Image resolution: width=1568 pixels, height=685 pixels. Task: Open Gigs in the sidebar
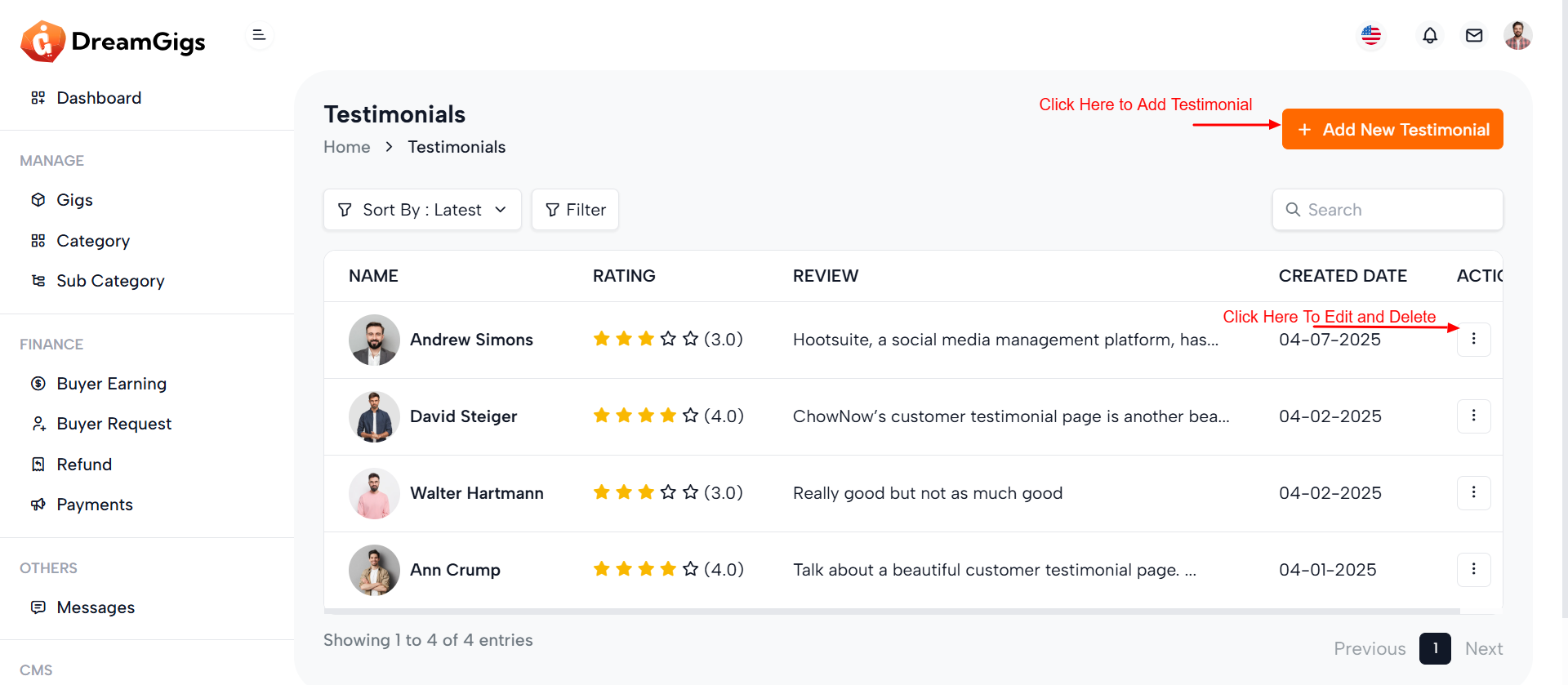(74, 200)
